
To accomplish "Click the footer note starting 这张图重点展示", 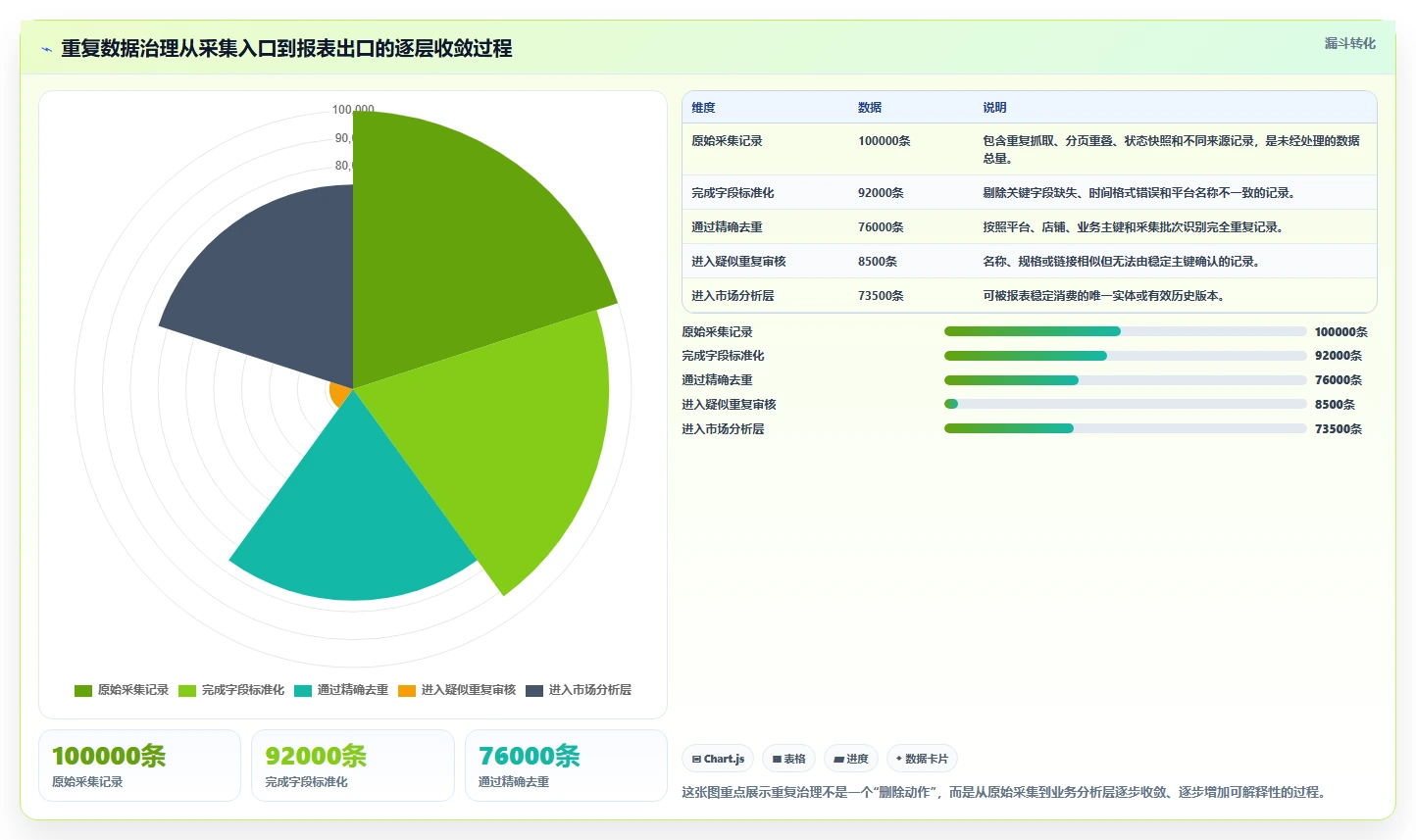I will (1006, 792).
